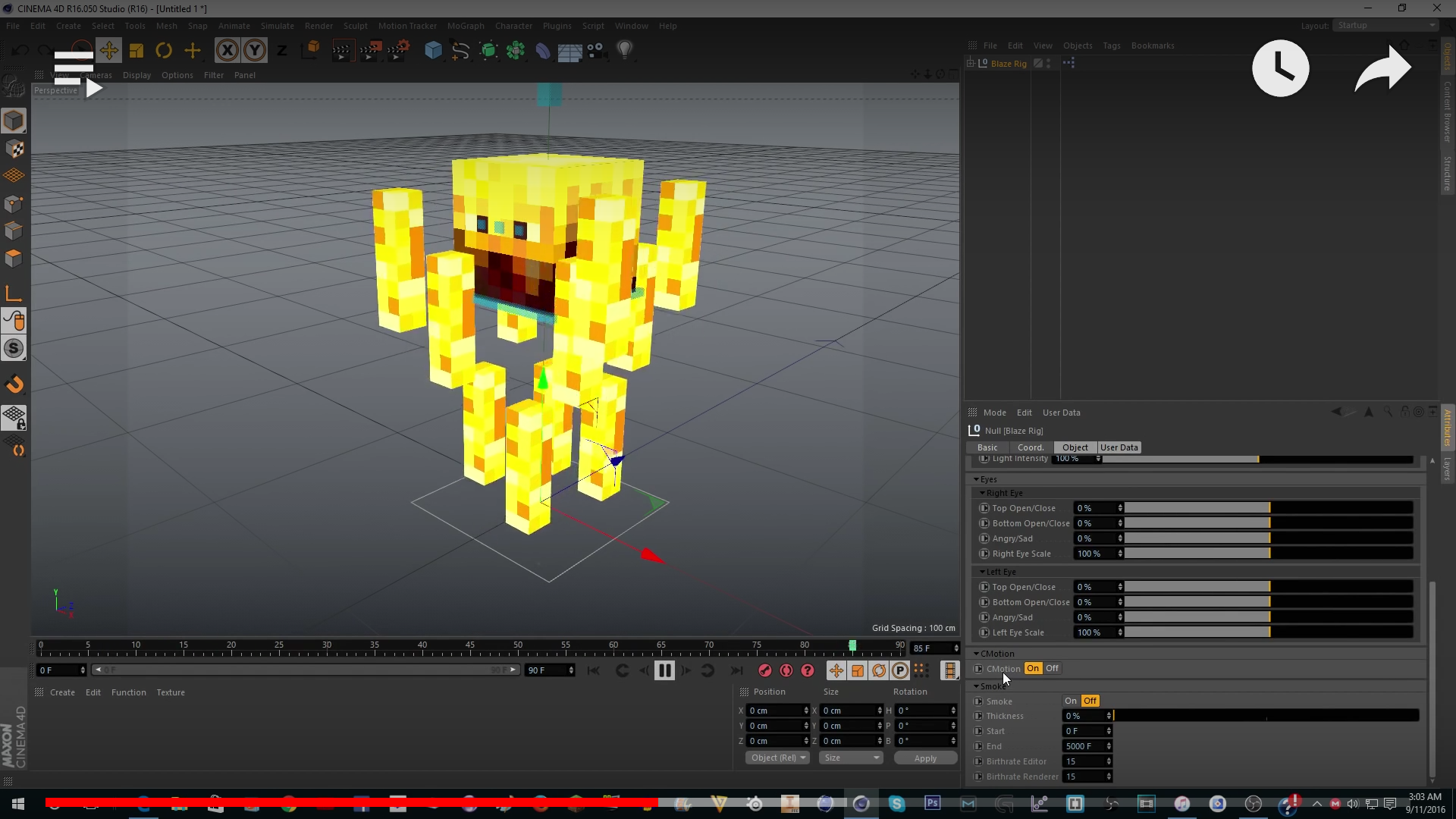This screenshot has width=1456, height=819.
Task: Toggle the Z axis lock
Action: click(x=282, y=51)
